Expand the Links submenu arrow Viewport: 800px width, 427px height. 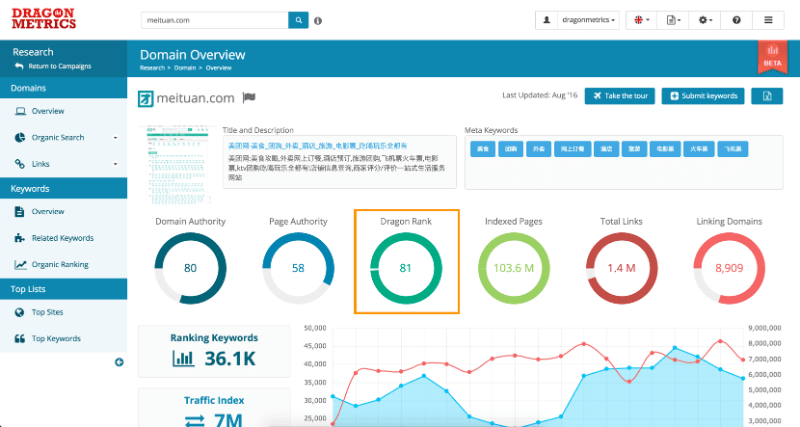pos(115,164)
